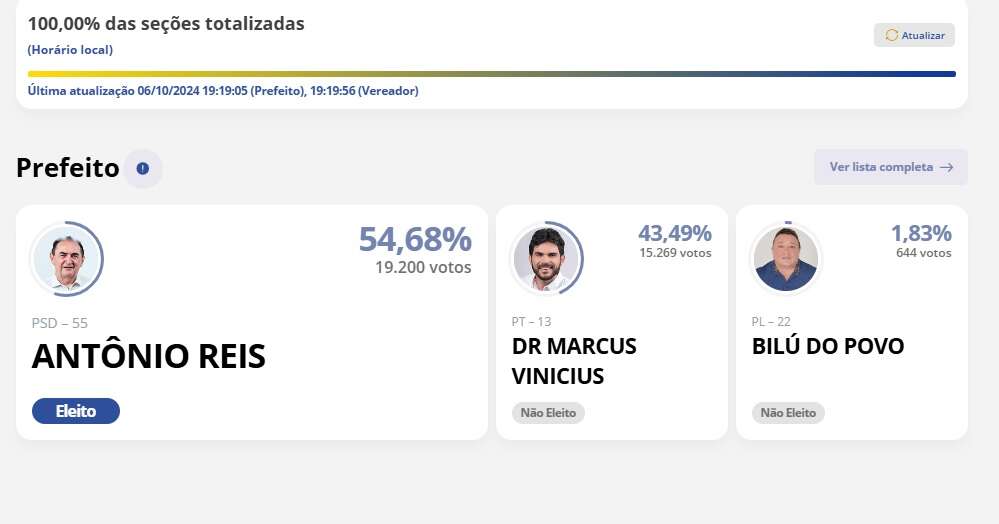Click the 54,68% vote percentage
The height and width of the screenshot is (524, 999).
[x=415, y=239]
